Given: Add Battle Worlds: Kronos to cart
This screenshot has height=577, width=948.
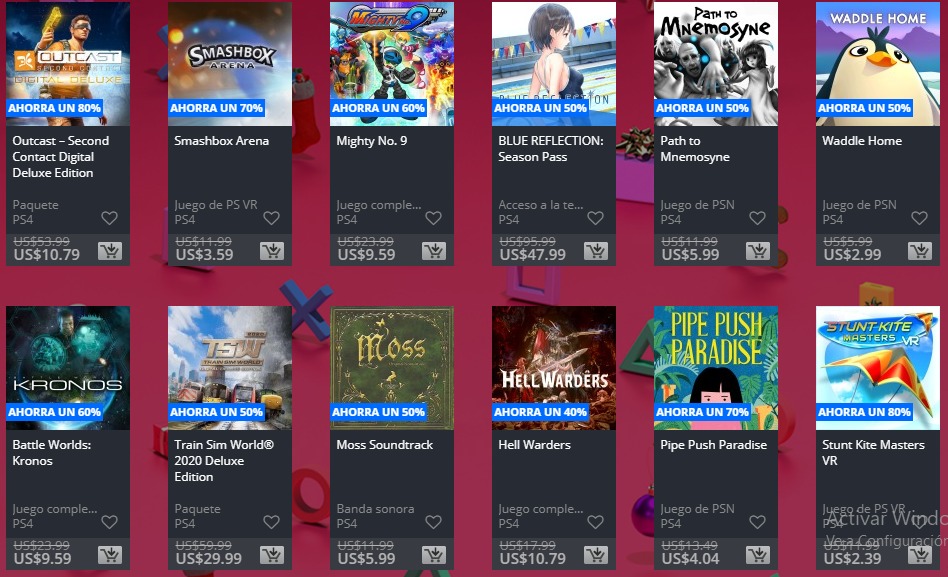Looking at the screenshot, I should pos(110,555).
